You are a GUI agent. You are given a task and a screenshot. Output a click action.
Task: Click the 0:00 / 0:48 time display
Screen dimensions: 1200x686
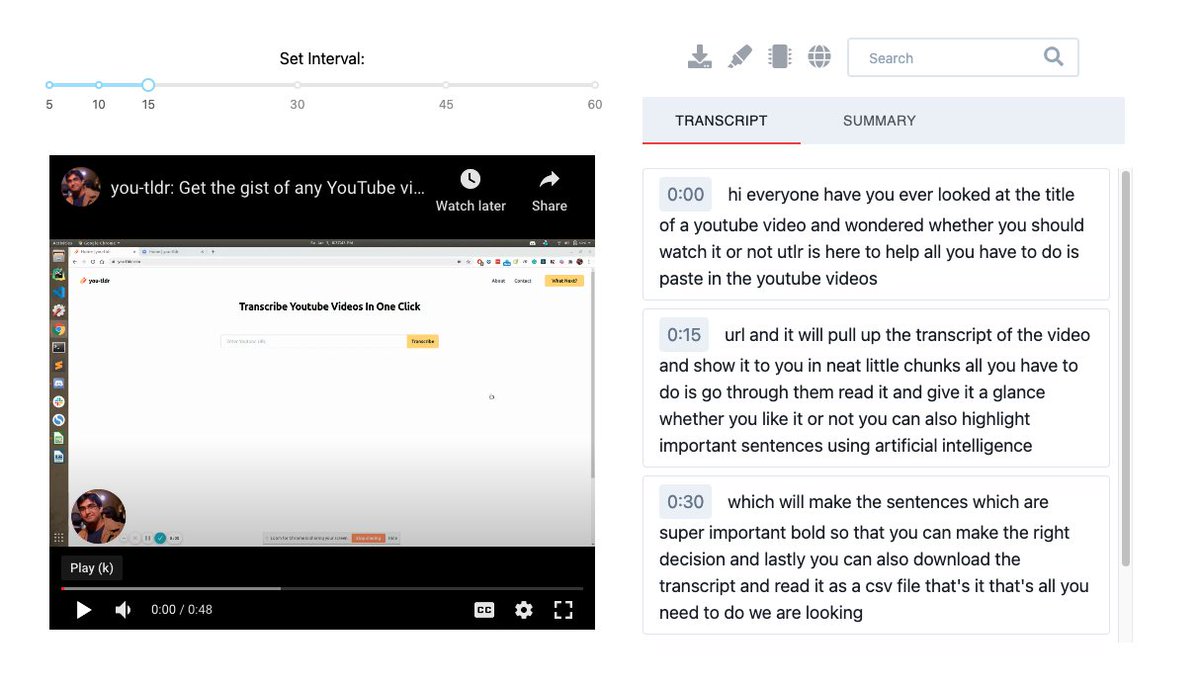pos(182,609)
